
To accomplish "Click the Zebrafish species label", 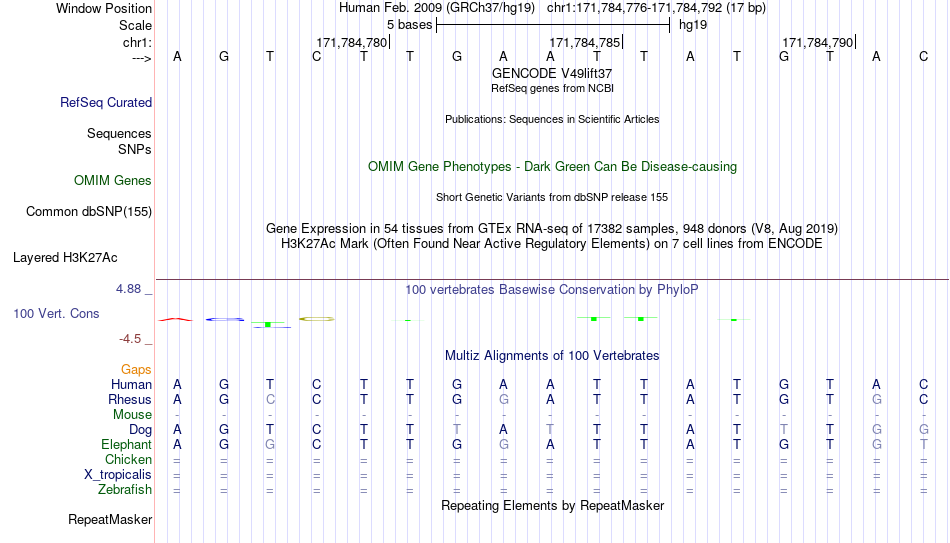I will point(125,489).
